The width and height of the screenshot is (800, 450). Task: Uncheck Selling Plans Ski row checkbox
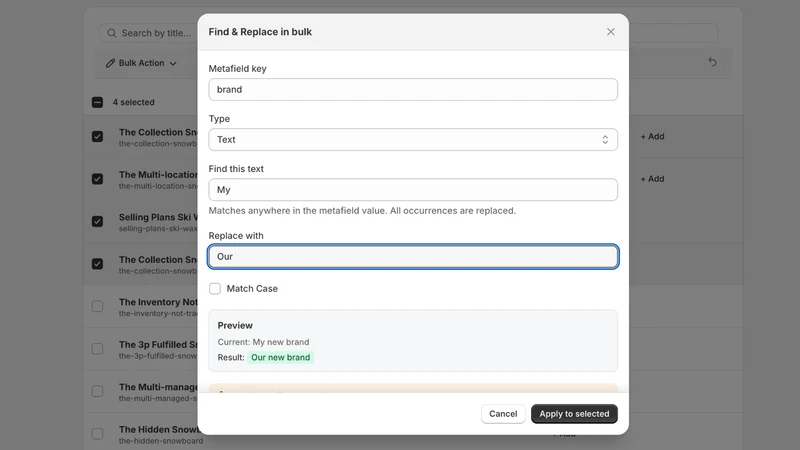[x=97, y=221]
